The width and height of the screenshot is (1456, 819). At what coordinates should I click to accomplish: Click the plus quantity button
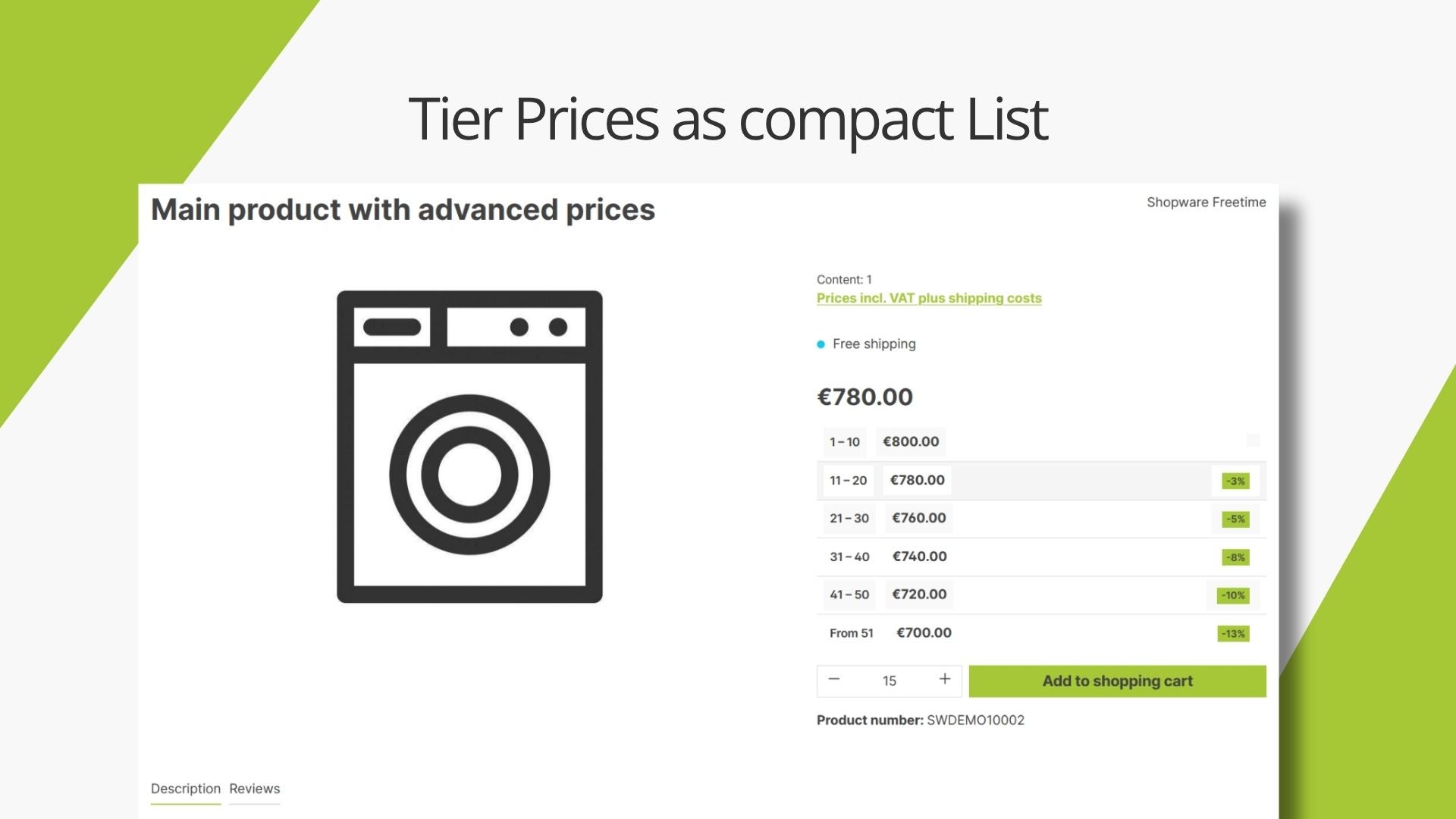click(945, 679)
